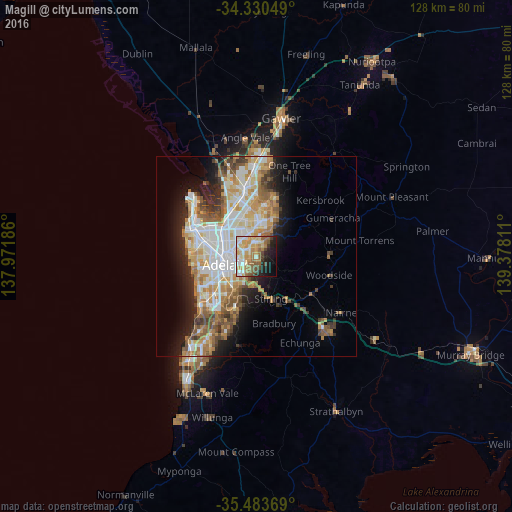The image size is (512, 512).
Task: Select the Tanunda town label
Action: tap(360, 85)
